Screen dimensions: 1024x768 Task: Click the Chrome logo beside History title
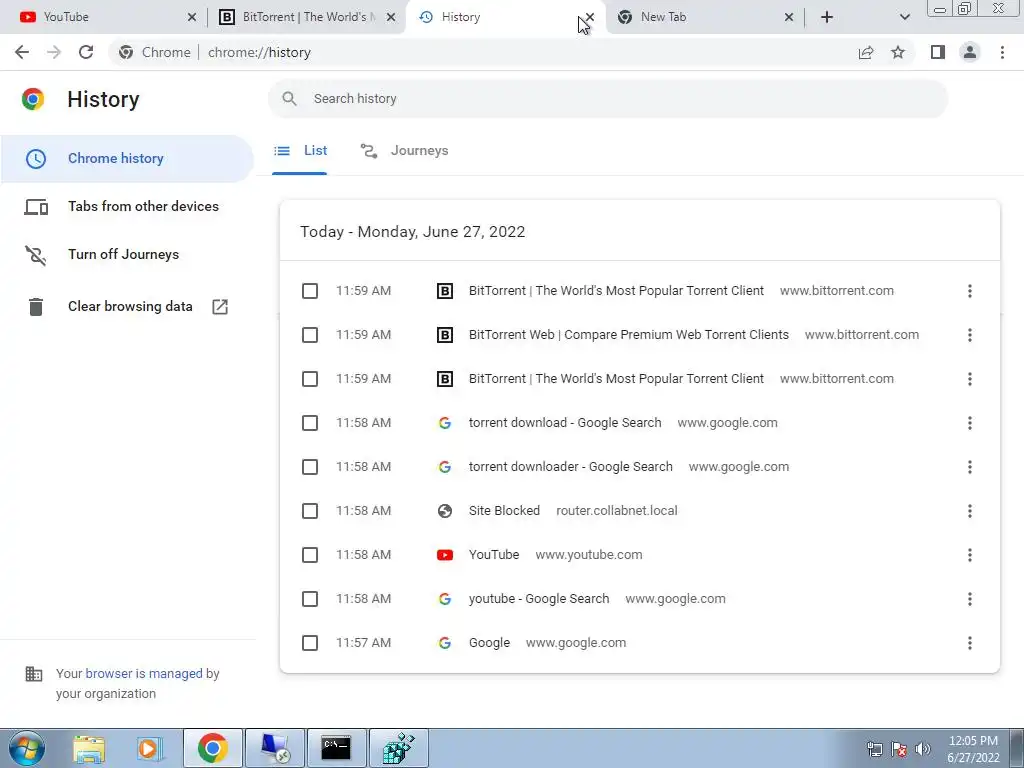coord(33,99)
